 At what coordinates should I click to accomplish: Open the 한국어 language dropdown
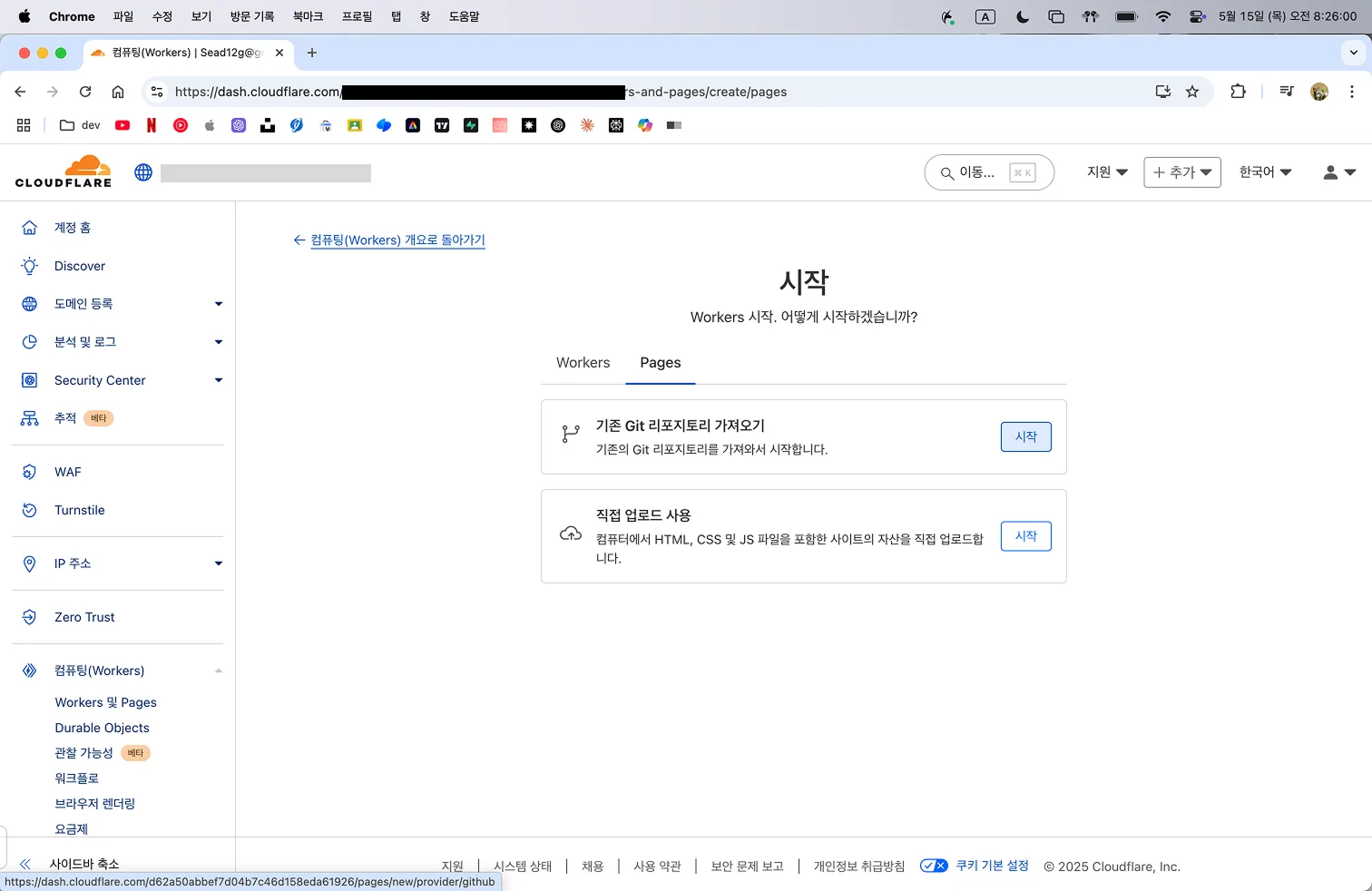[x=1265, y=172]
